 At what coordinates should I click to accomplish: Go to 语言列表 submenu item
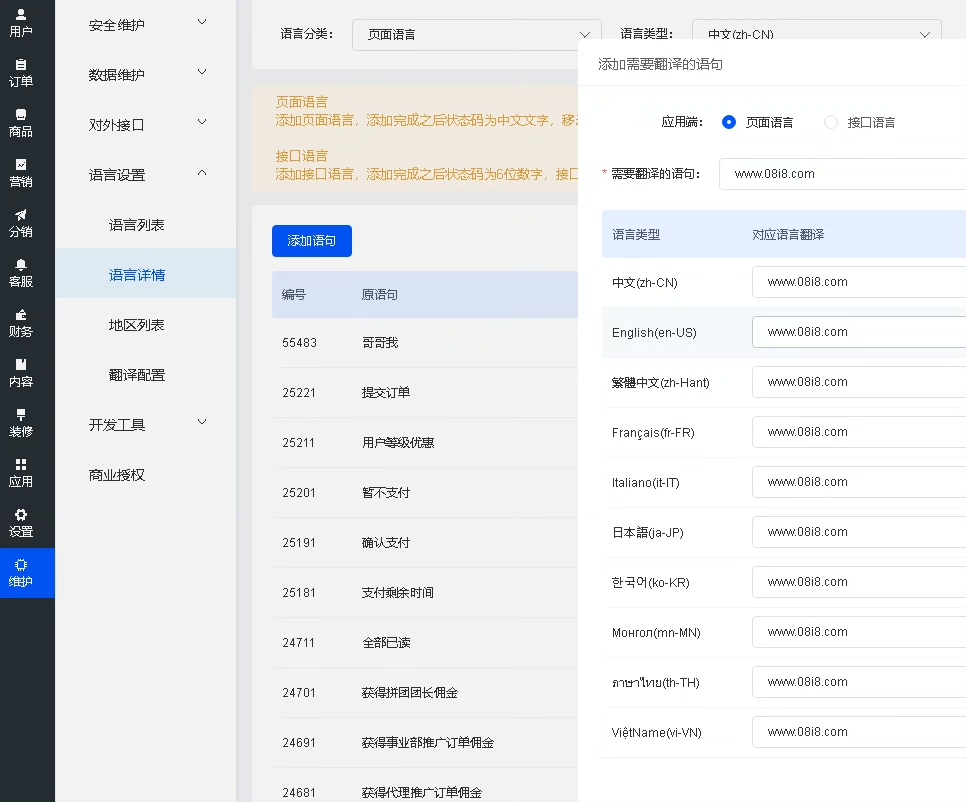[137, 225]
